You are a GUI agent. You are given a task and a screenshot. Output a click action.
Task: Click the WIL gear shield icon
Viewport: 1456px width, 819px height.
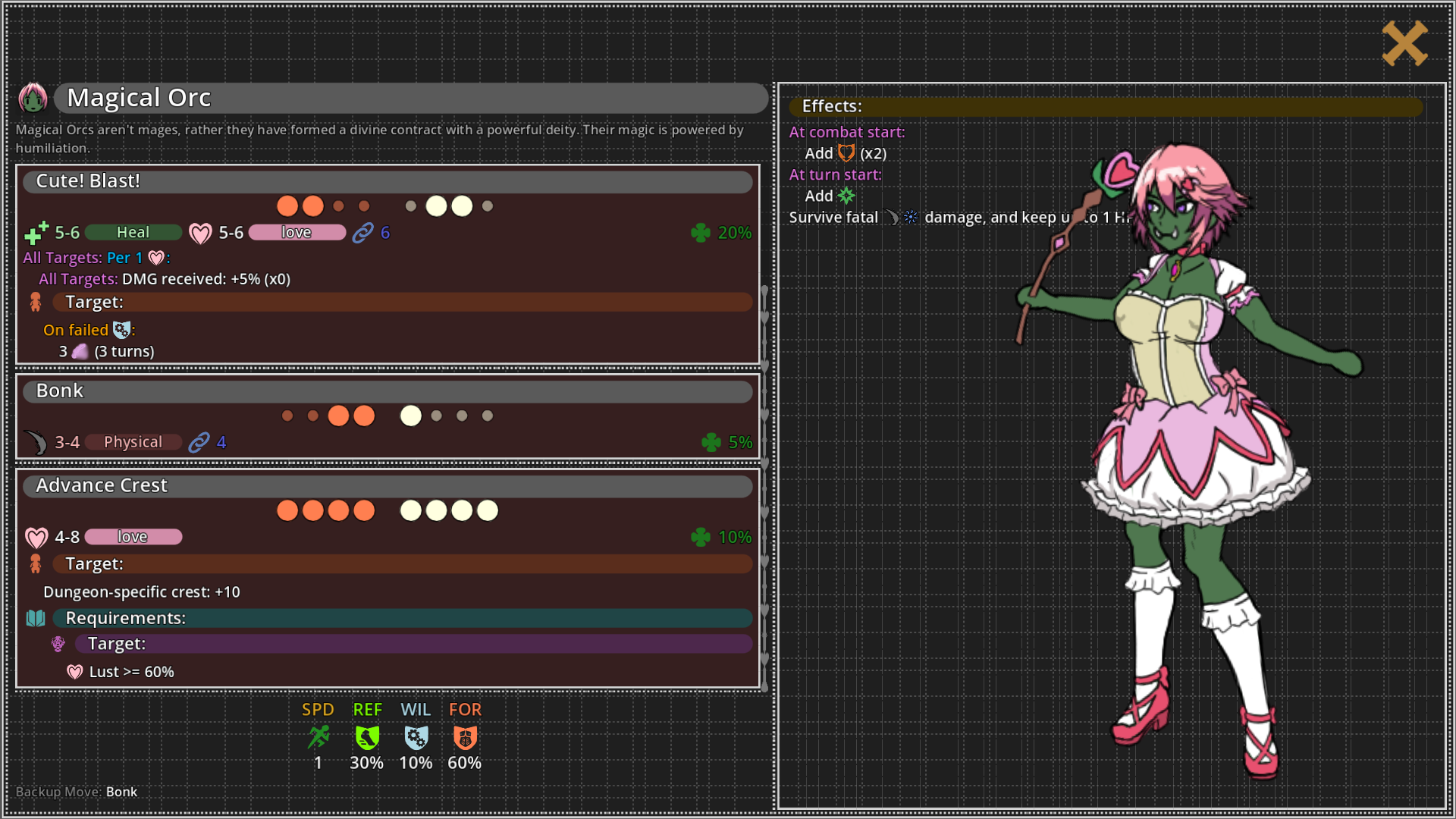(416, 737)
